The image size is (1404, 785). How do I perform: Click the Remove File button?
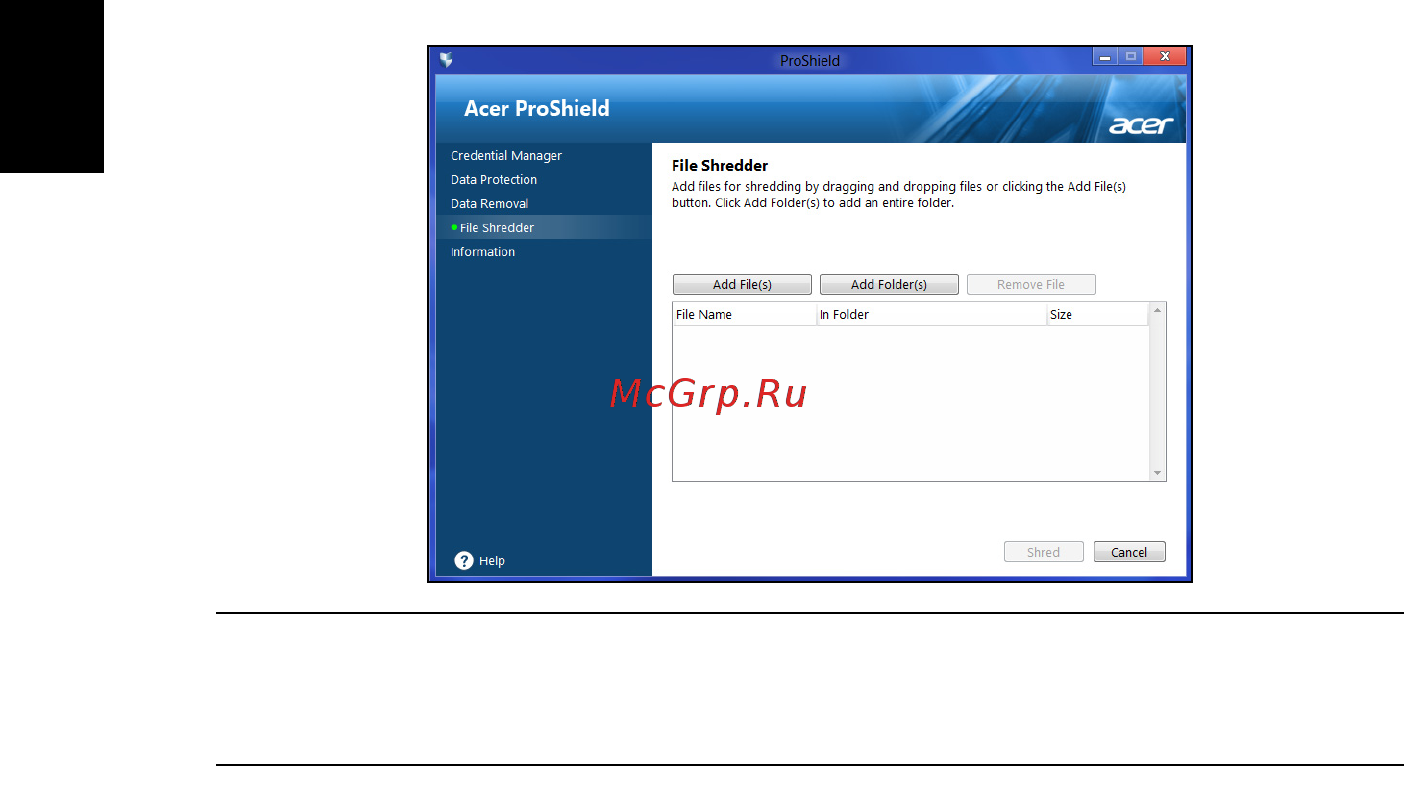(1031, 285)
